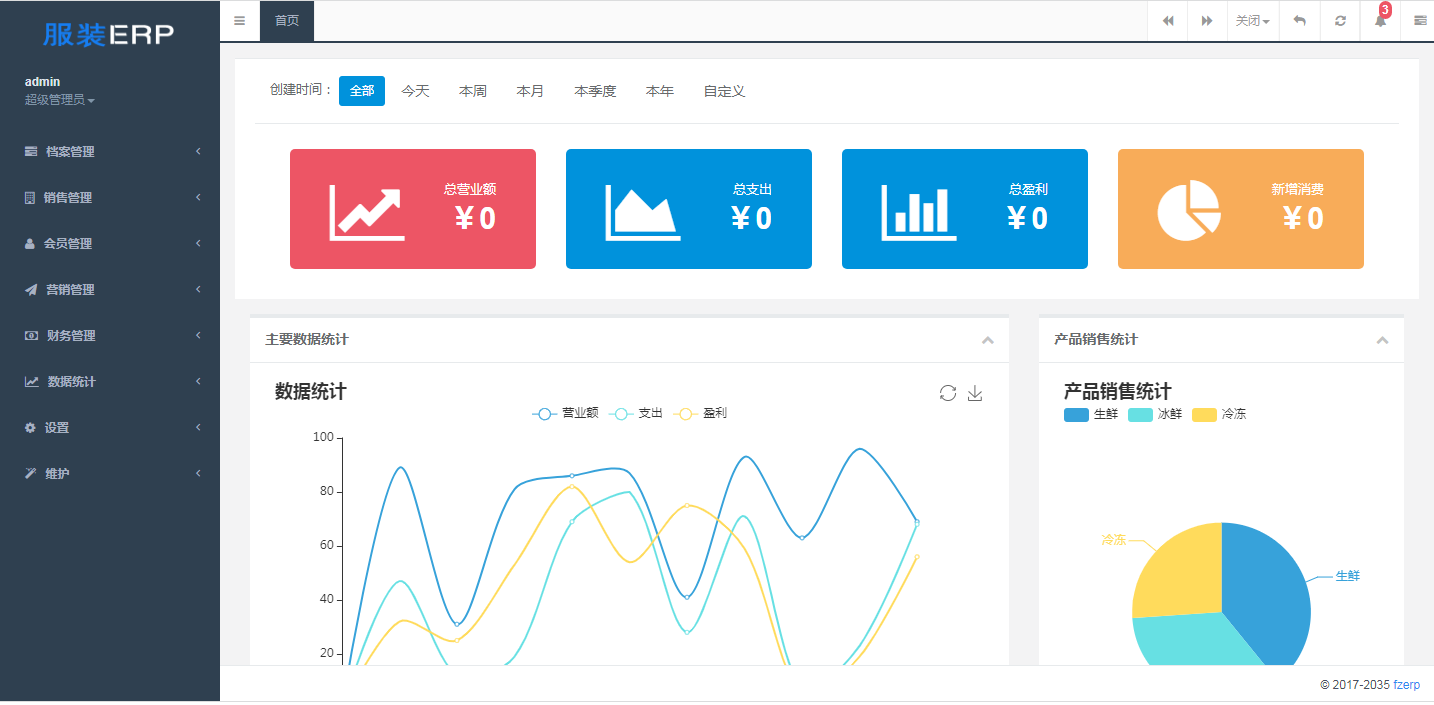Toggle 支出 series in chart legend
1434x705 pixels.
(x=639, y=413)
